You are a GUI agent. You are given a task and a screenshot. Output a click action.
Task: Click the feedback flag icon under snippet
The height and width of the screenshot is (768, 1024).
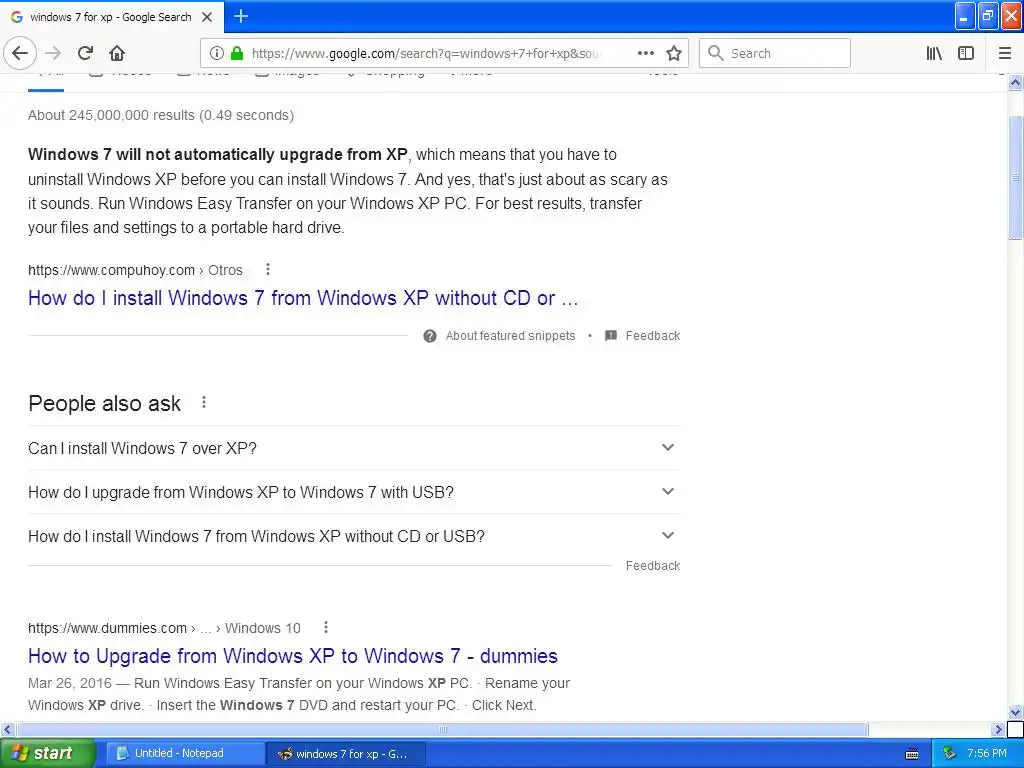click(611, 336)
